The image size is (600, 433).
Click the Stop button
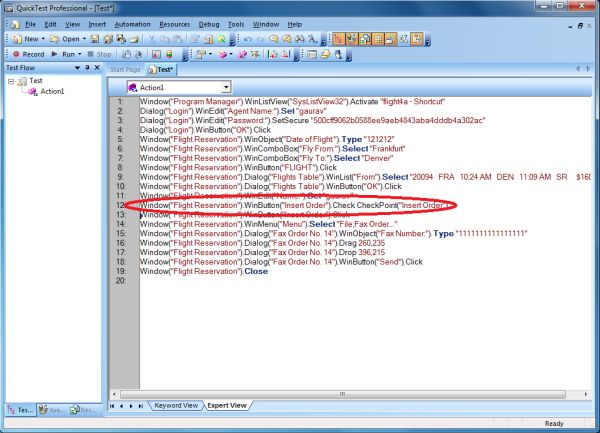pos(99,54)
